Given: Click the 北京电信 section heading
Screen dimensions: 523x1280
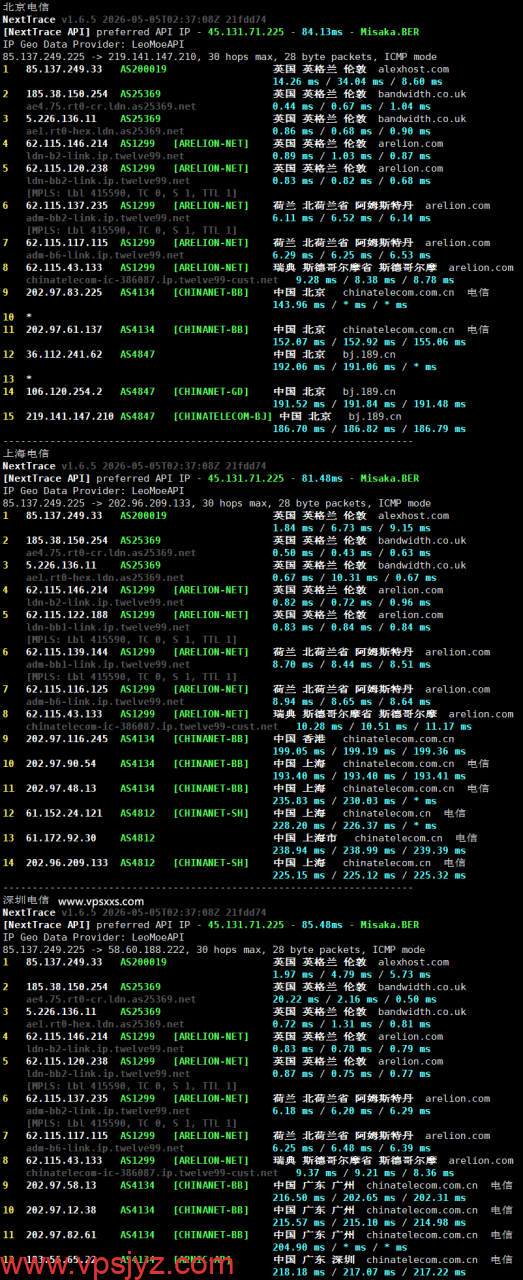Looking at the screenshot, I should pyautogui.click(x=26, y=6).
